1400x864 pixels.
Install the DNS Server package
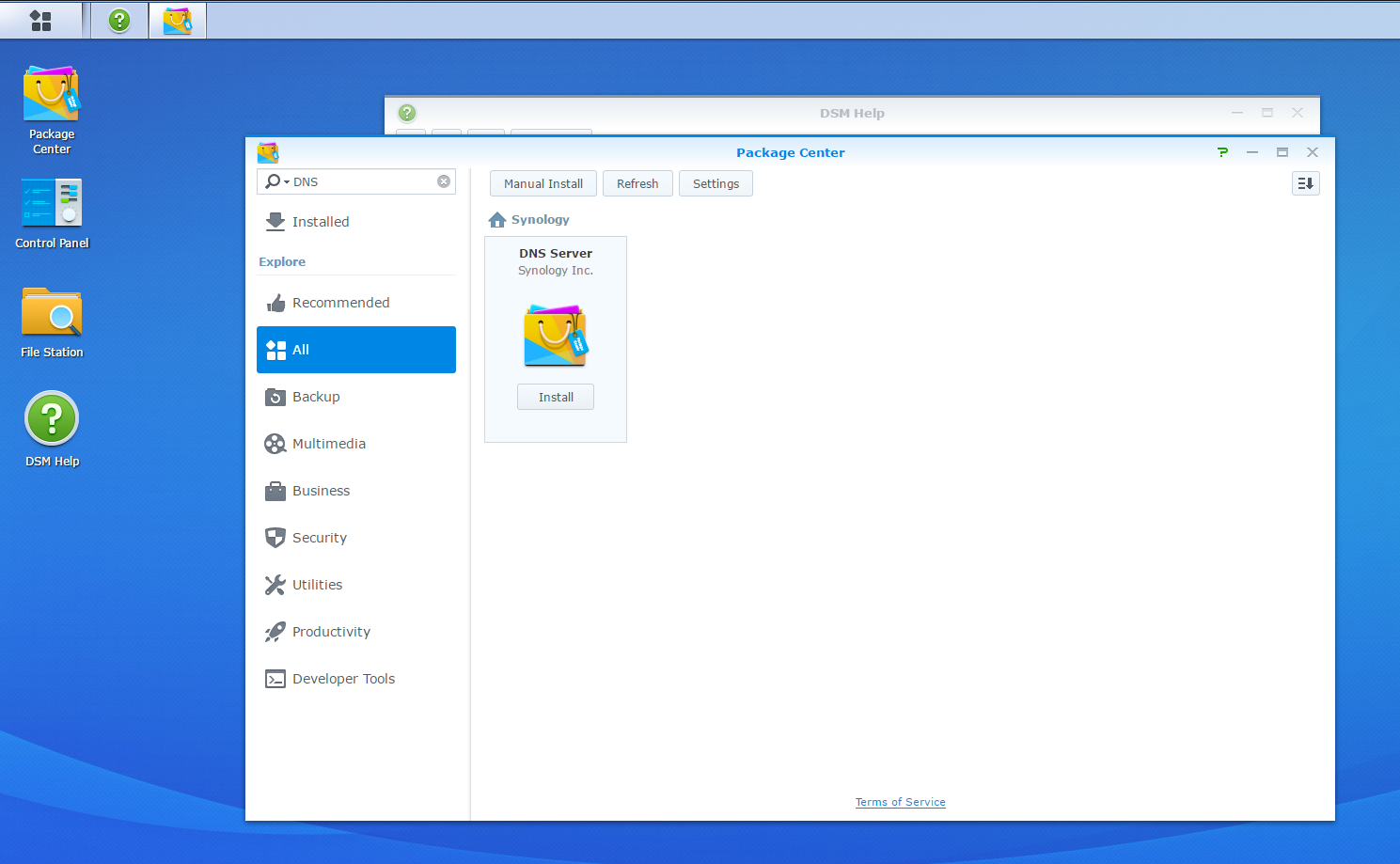pyautogui.click(x=556, y=397)
